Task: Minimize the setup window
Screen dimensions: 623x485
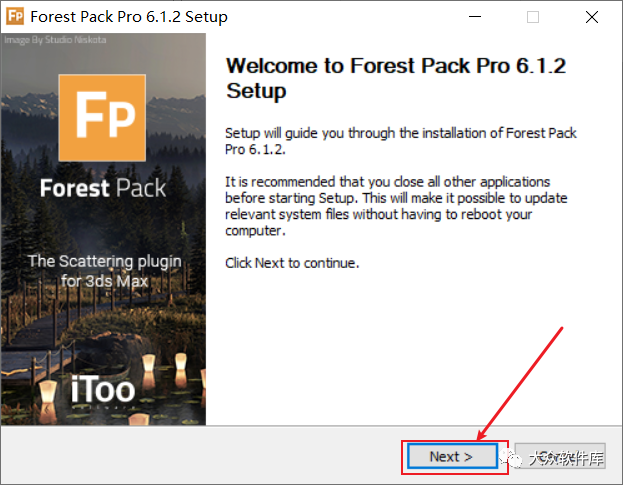Action: [475, 17]
